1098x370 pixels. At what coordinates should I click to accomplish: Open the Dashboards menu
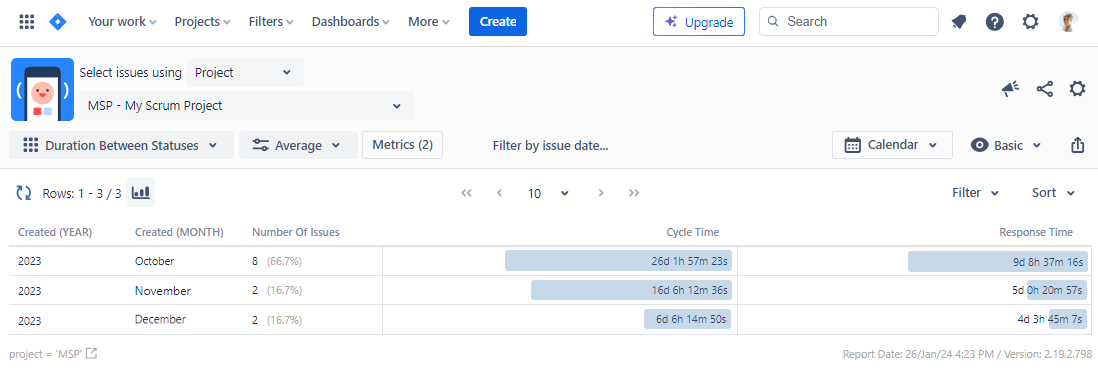tap(350, 22)
